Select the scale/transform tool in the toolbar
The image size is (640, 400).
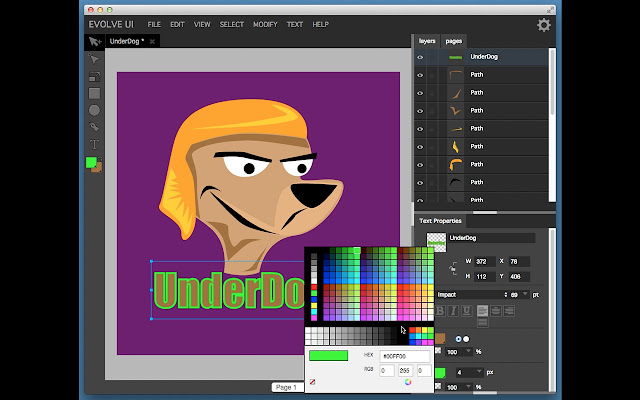coord(94,76)
